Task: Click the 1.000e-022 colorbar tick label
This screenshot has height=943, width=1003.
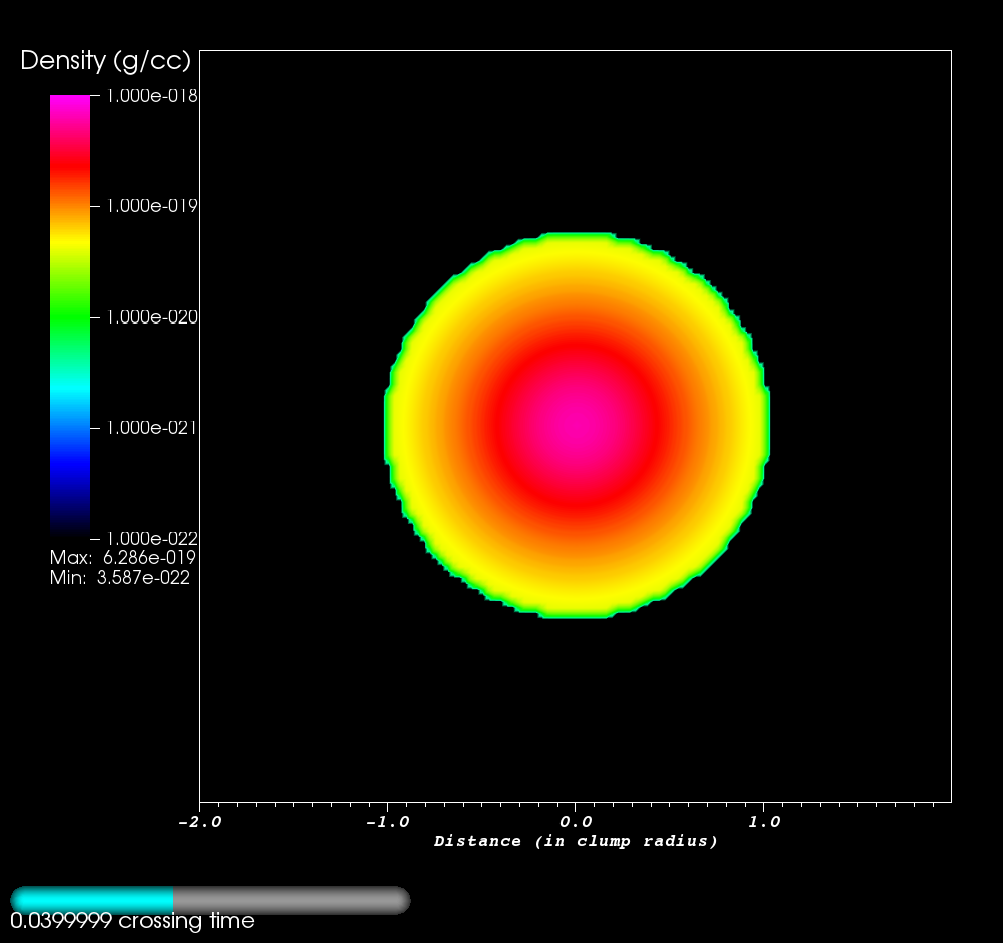Action: pyautogui.click(x=152, y=539)
